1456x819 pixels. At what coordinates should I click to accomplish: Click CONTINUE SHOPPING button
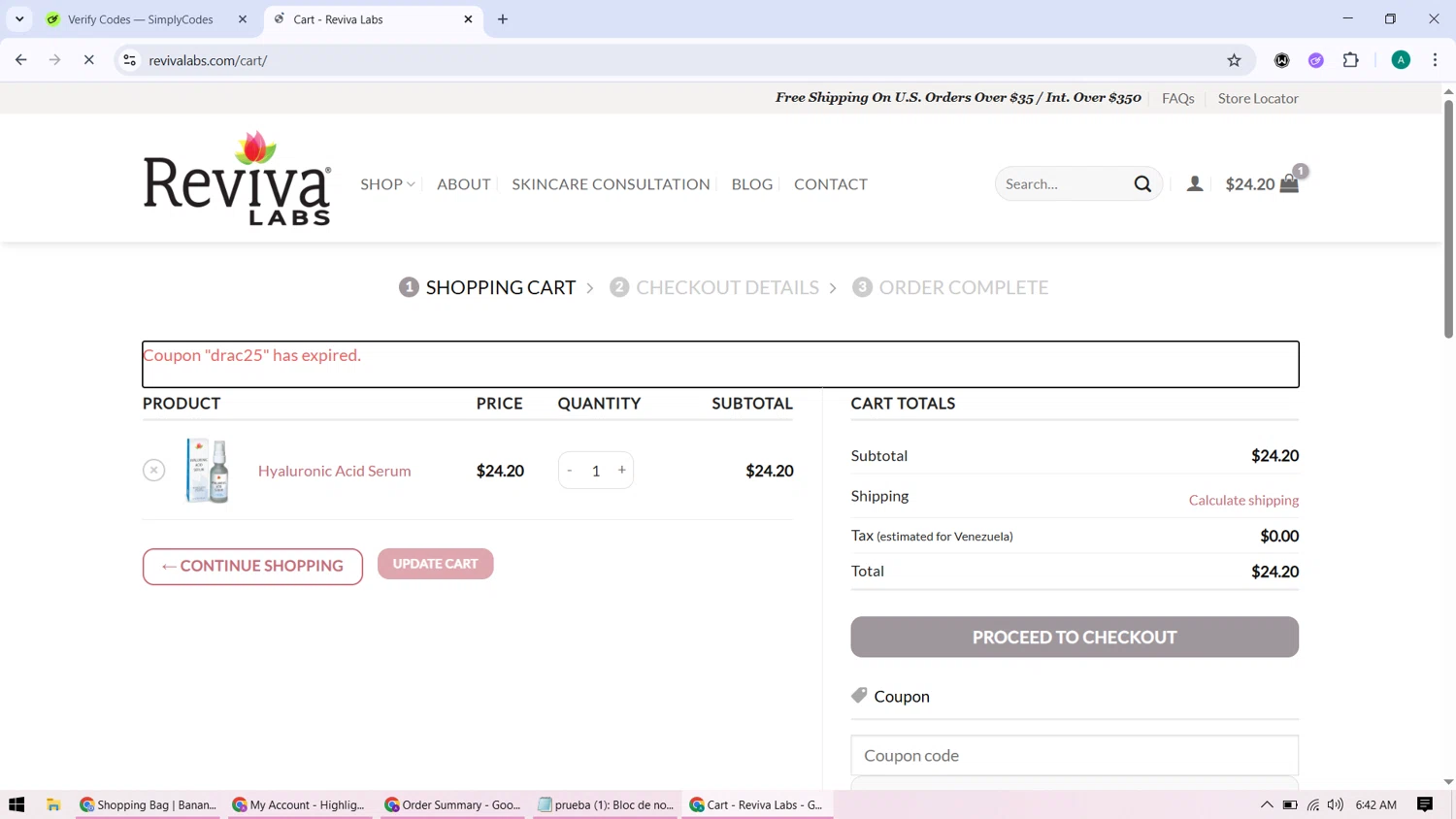[252, 566]
